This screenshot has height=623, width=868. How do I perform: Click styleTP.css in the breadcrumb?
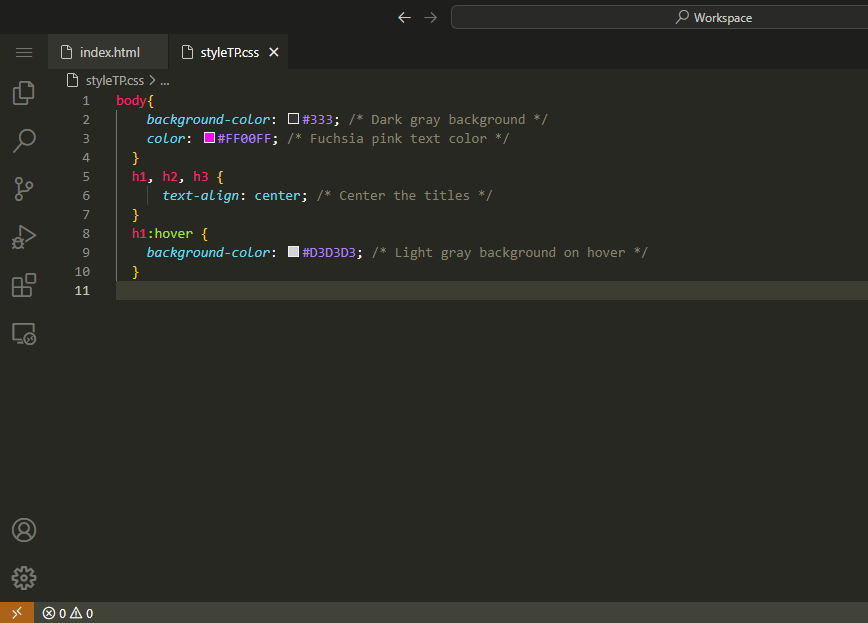point(114,80)
